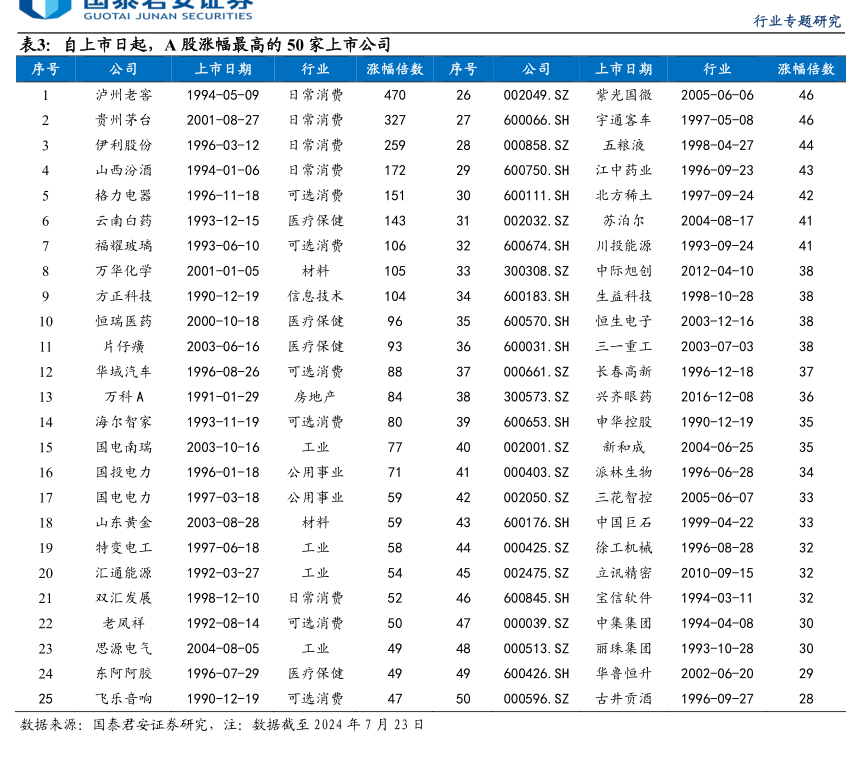Viewport: 853px width, 759px height.
Task: Select the 中国巨石 cell
Action: (624, 522)
